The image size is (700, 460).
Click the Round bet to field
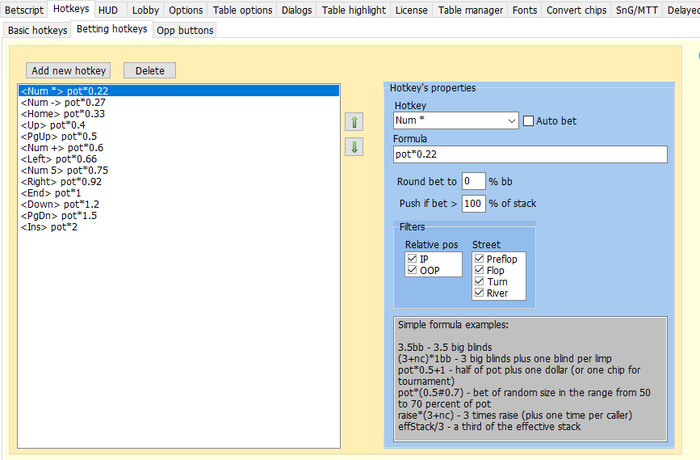tap(473, 181)
